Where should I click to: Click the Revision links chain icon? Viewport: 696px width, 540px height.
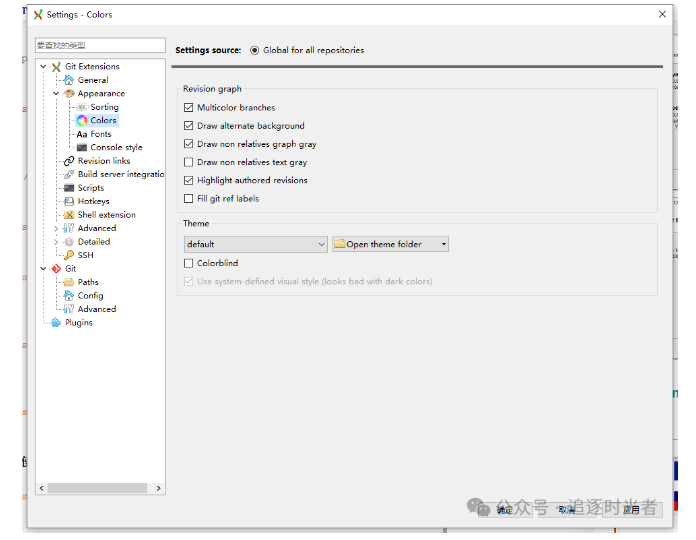click(x=69, y=161)
